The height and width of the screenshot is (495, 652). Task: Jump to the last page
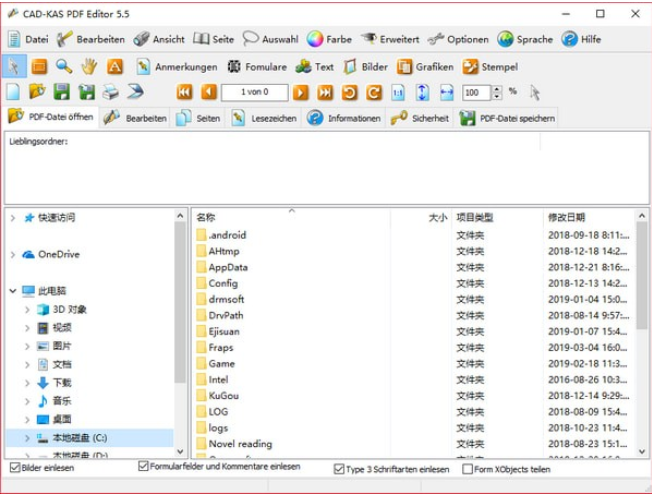(325, 92)
